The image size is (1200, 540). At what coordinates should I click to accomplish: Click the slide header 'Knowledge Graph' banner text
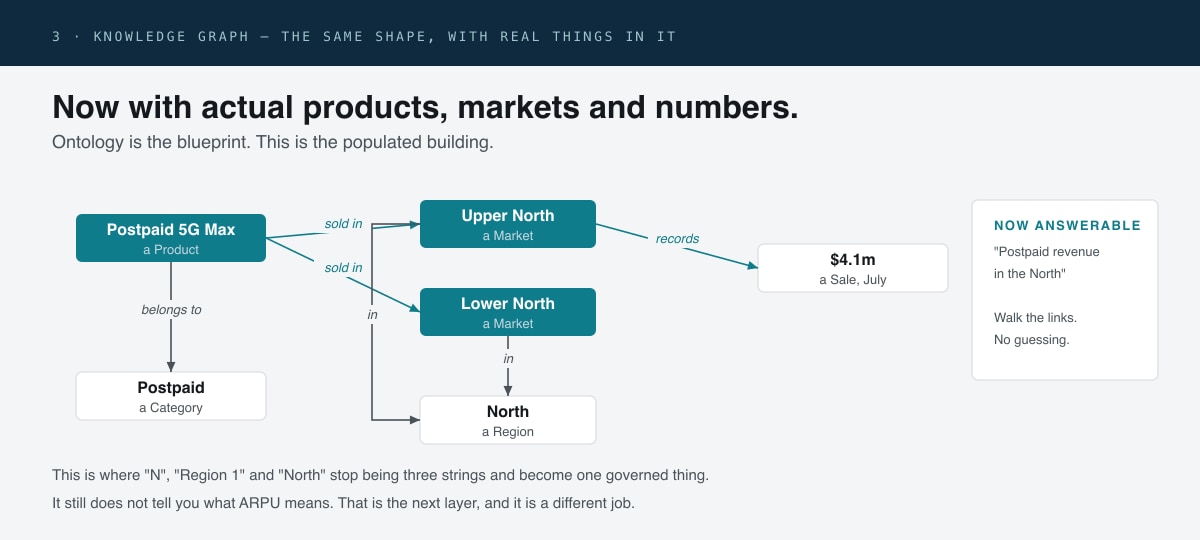click(x=364, y=36)
